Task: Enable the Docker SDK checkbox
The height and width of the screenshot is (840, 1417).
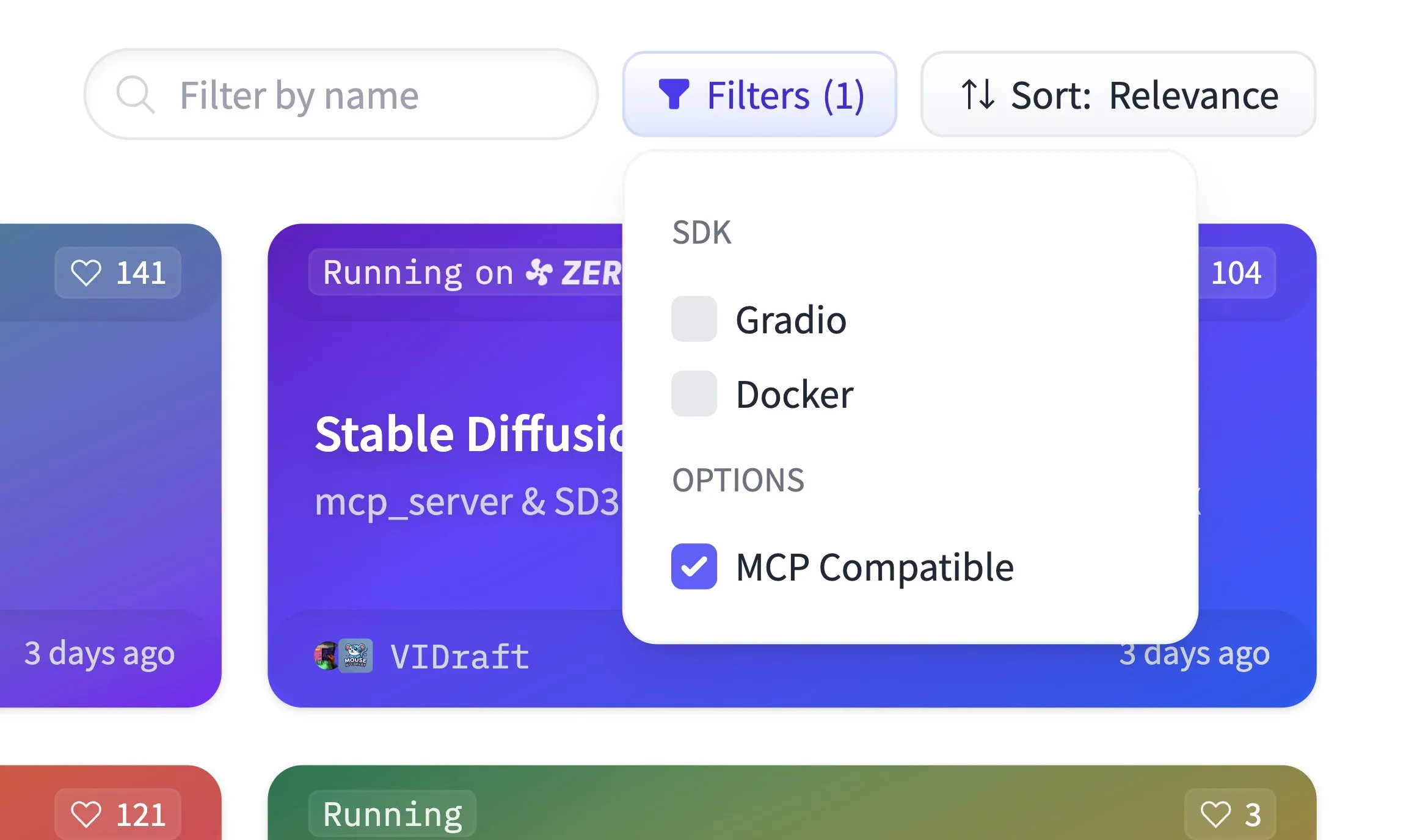Action: [694, 394]
